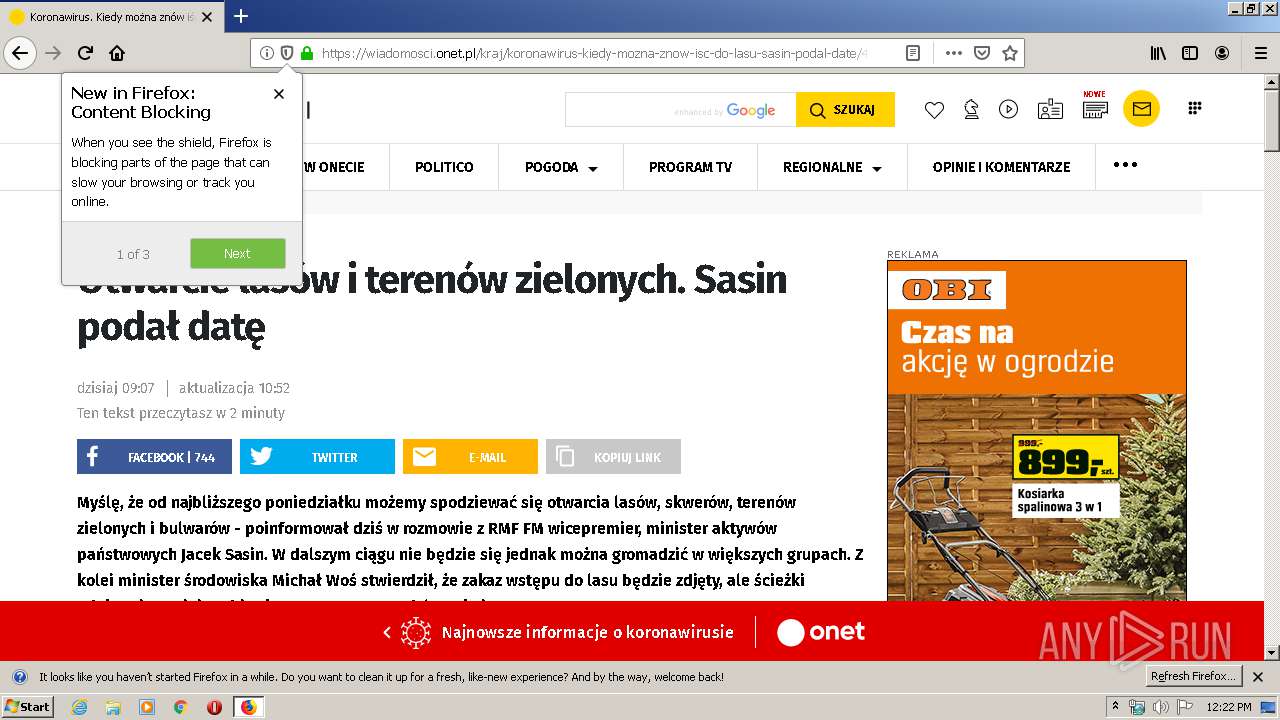Show more navigation items via three dots
The height and width of the screenshot is (720, 1280).
(1125, 165)
